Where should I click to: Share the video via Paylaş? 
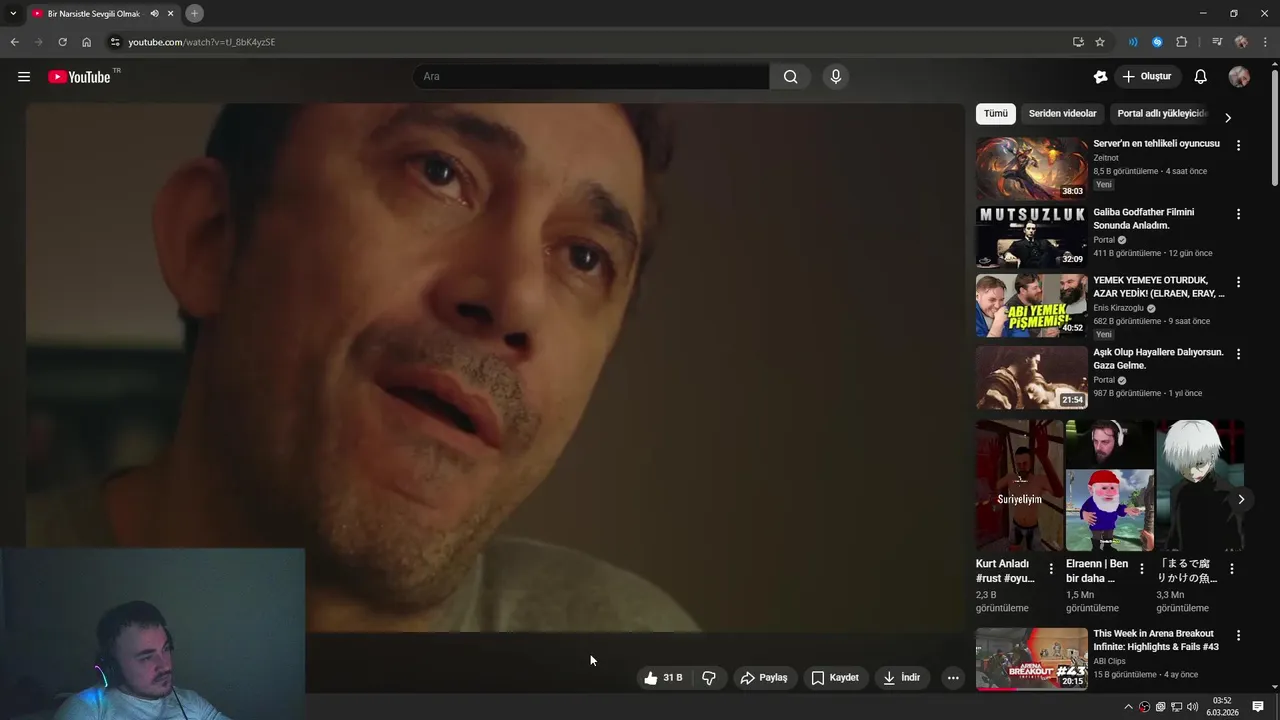[x=764, y=678]
